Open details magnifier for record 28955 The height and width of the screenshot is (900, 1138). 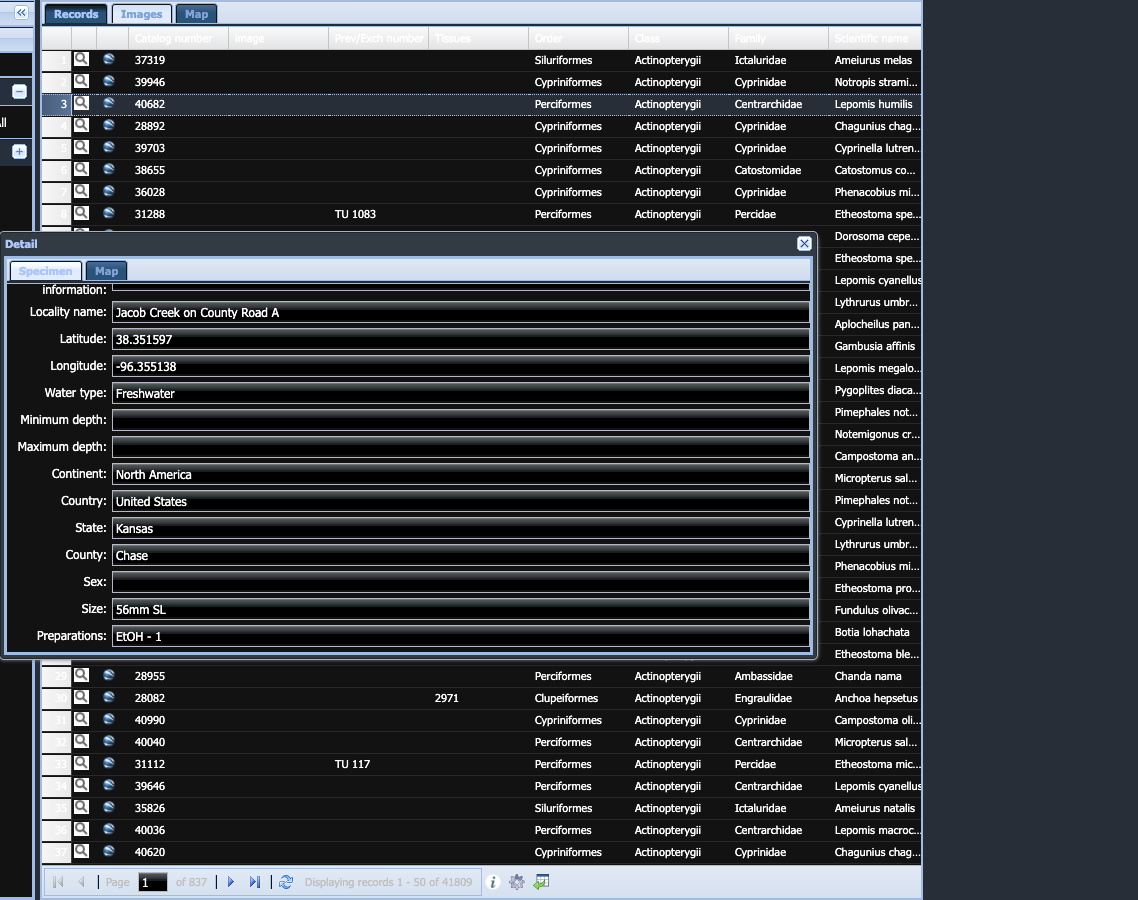(81, 675)
